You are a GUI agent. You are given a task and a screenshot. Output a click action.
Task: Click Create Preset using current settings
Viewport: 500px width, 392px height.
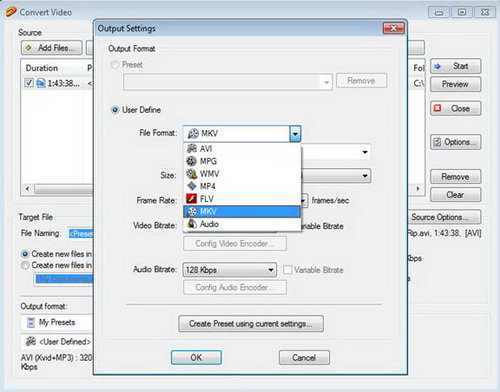point(251,324)
